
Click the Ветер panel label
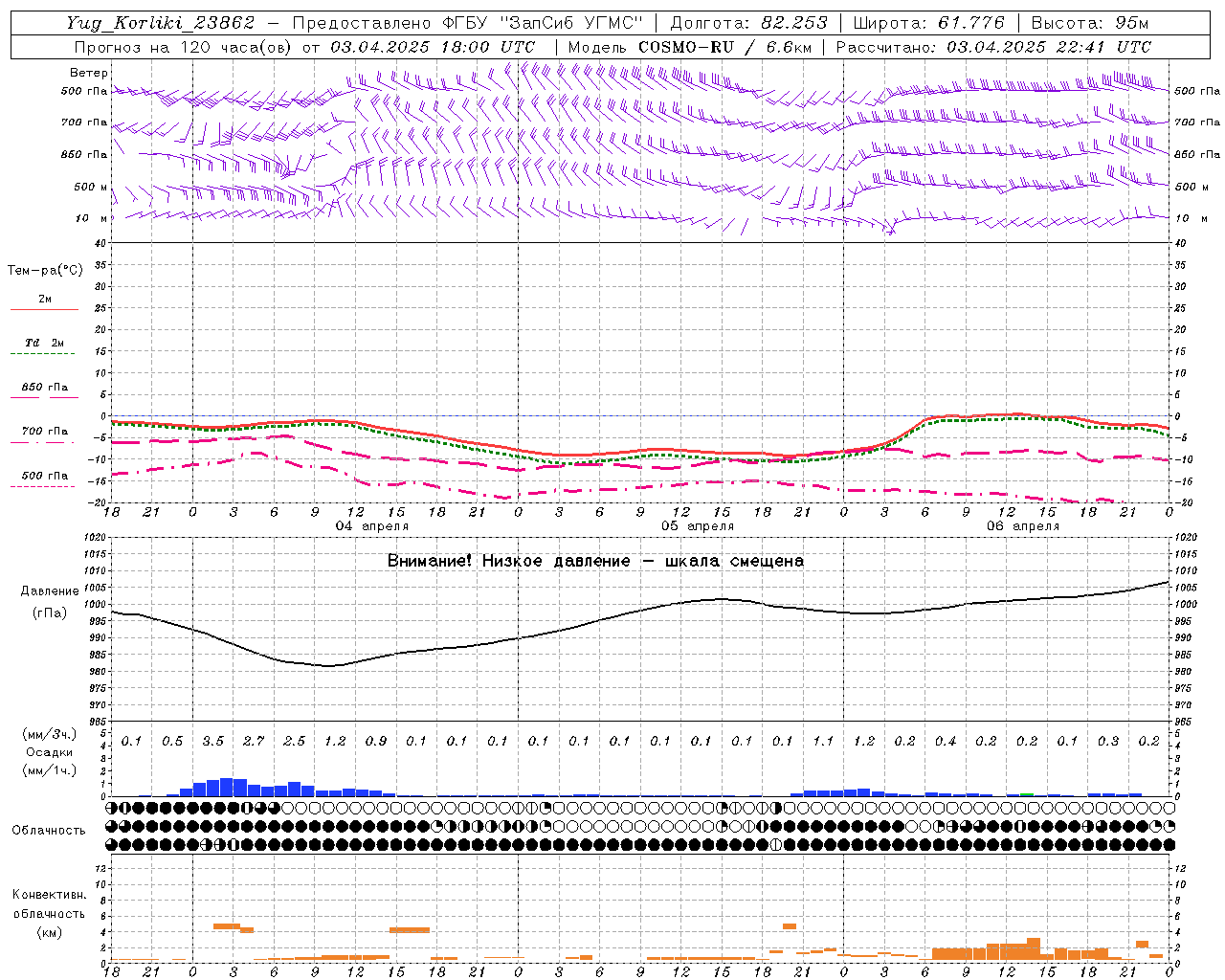pyautogui.click(x=89, y=73)
